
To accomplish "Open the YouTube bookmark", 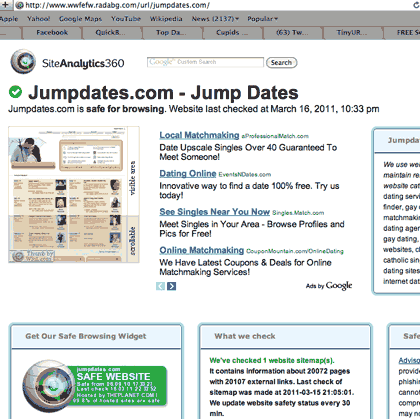I will 126,19.
